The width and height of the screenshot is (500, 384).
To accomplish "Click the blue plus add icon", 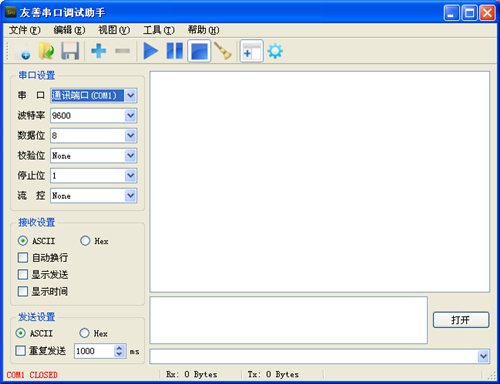I will [98, 51].
